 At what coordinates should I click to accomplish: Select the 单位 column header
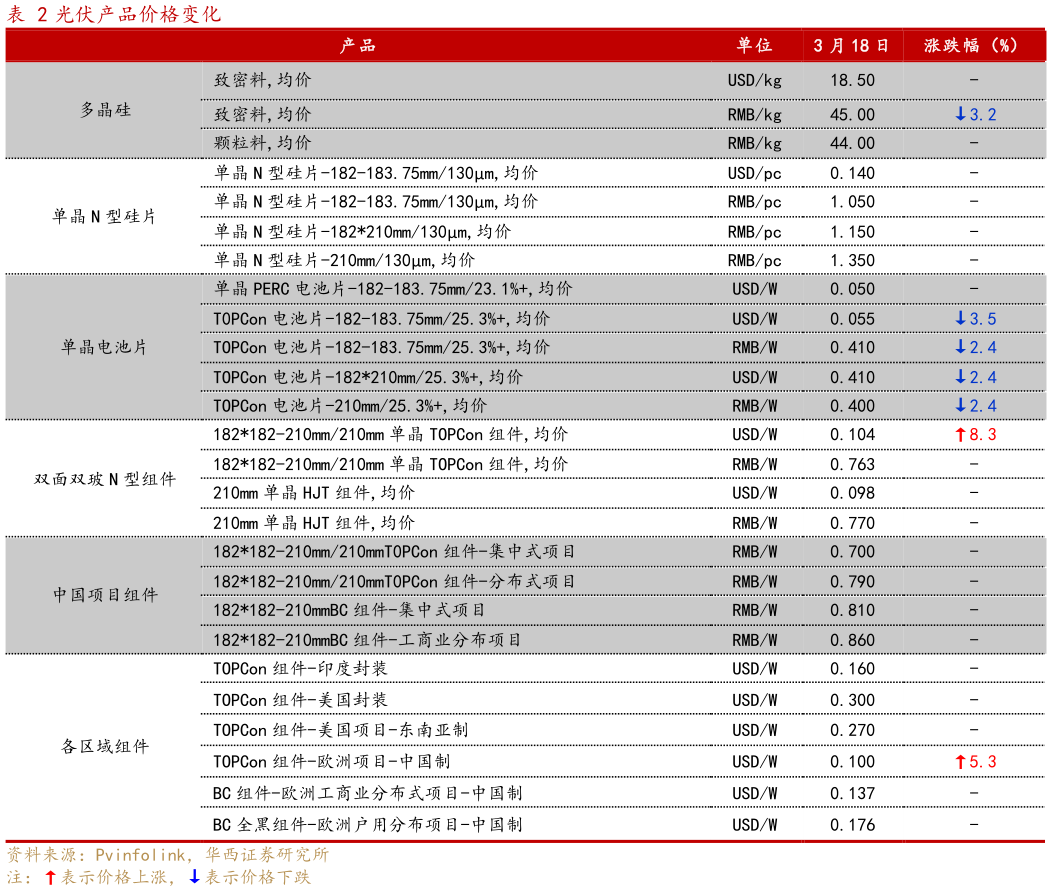[x=753, y=44]
